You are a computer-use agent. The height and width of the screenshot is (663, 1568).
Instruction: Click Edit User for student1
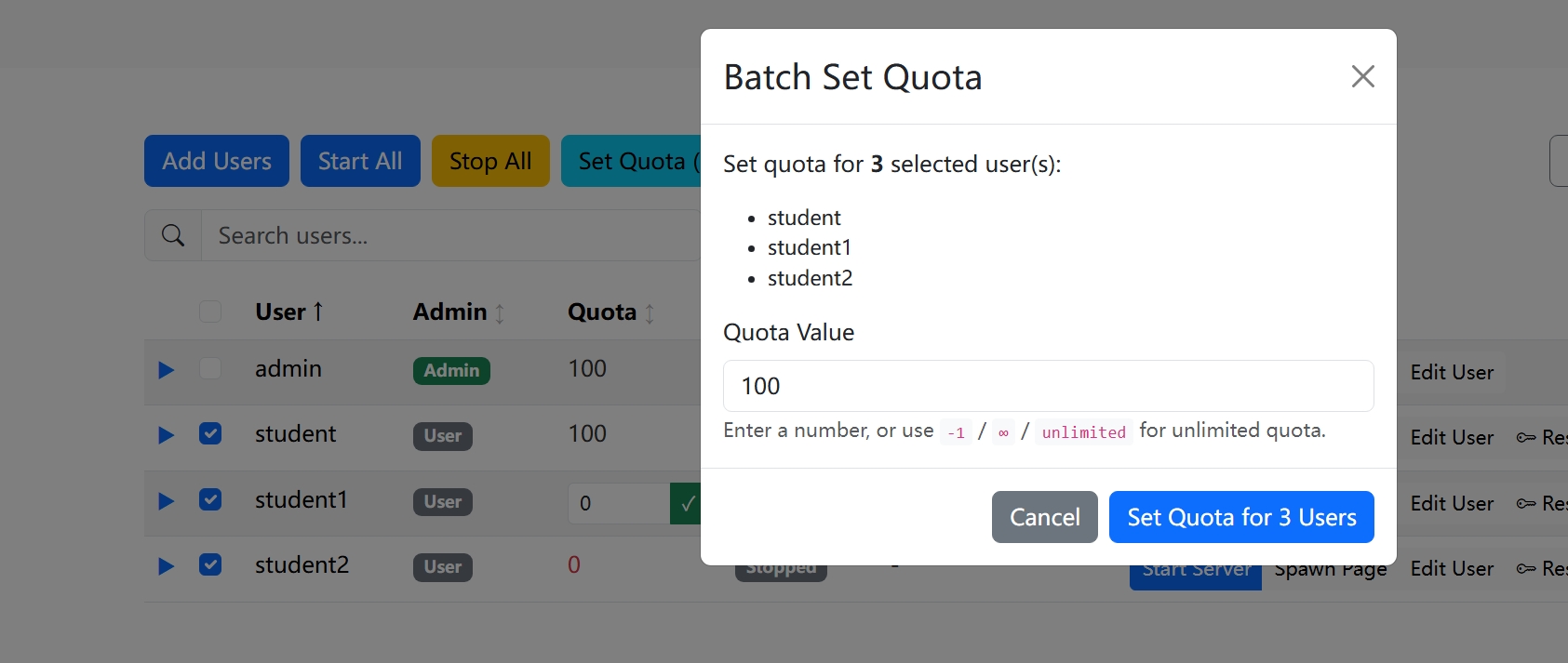coord(1452,503)
